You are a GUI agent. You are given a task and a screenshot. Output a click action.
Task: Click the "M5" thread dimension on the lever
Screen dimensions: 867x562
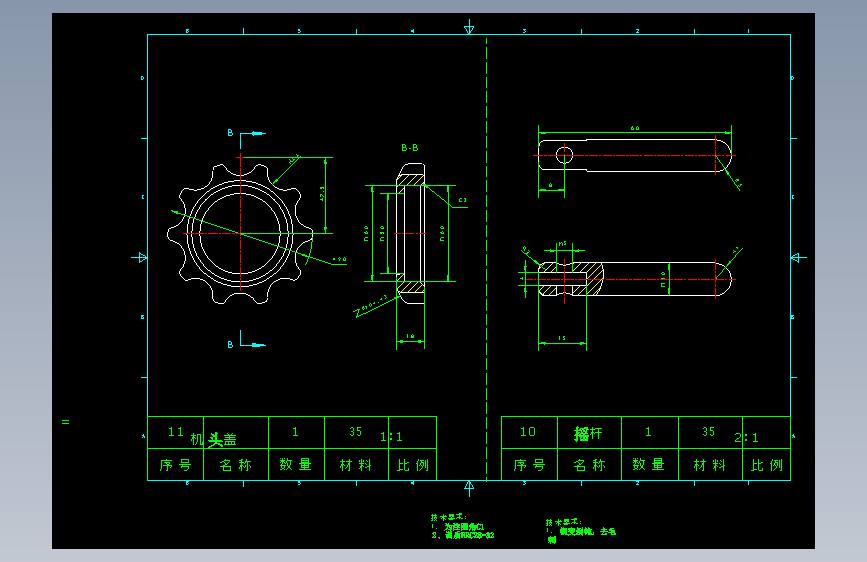point(563,244)
